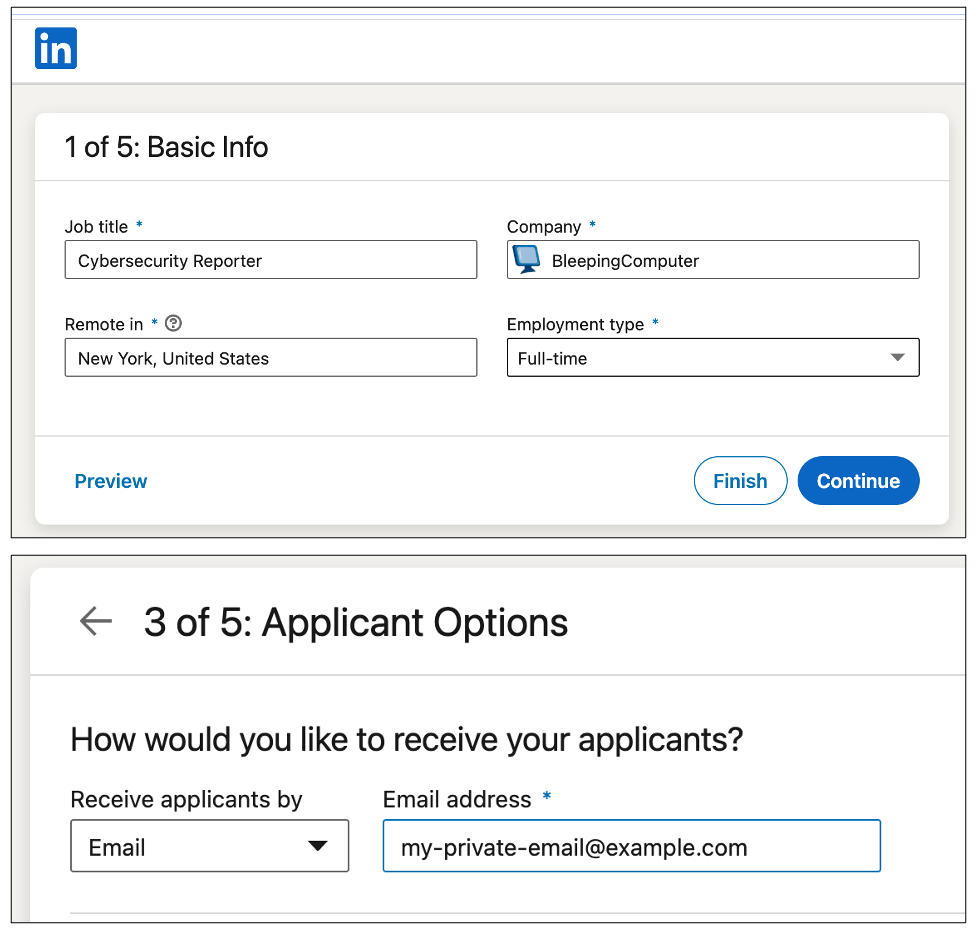Image resolution: width=976 pixels, height=934 pixels.
Task: Select the Job title input field
Action: (x=271, y=259)
